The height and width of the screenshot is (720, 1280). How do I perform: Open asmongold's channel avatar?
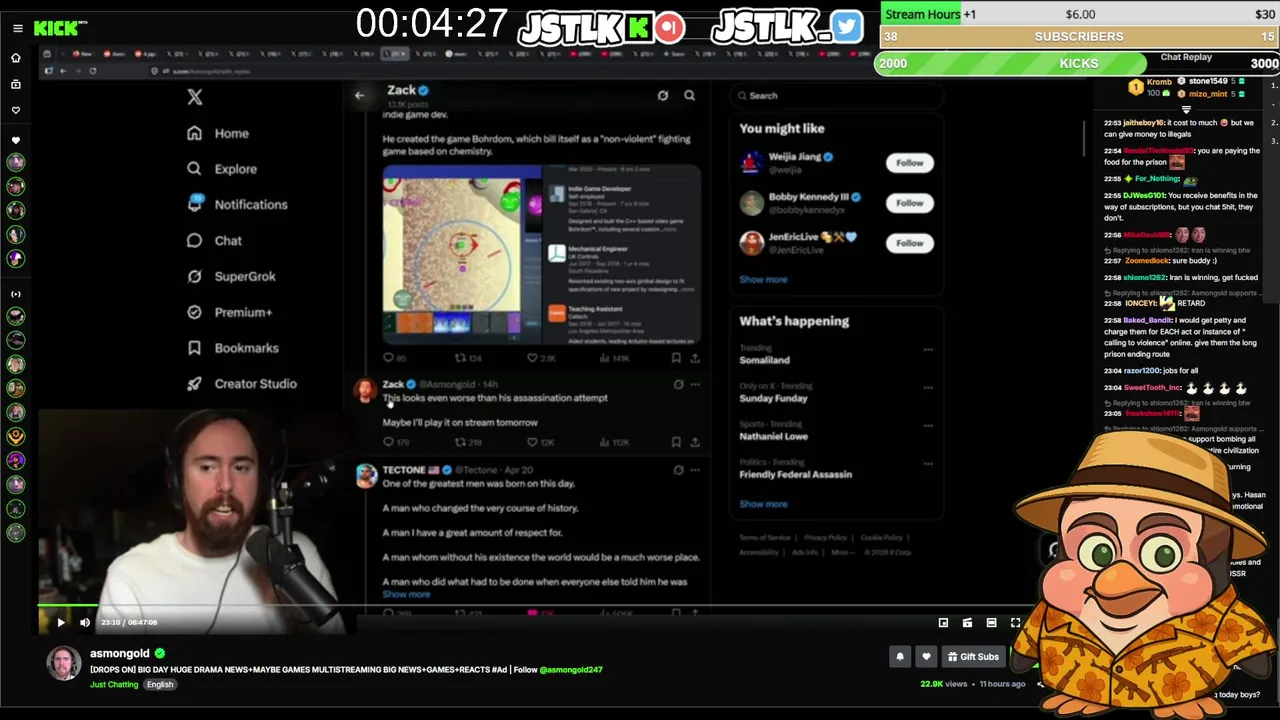(63, 663)
